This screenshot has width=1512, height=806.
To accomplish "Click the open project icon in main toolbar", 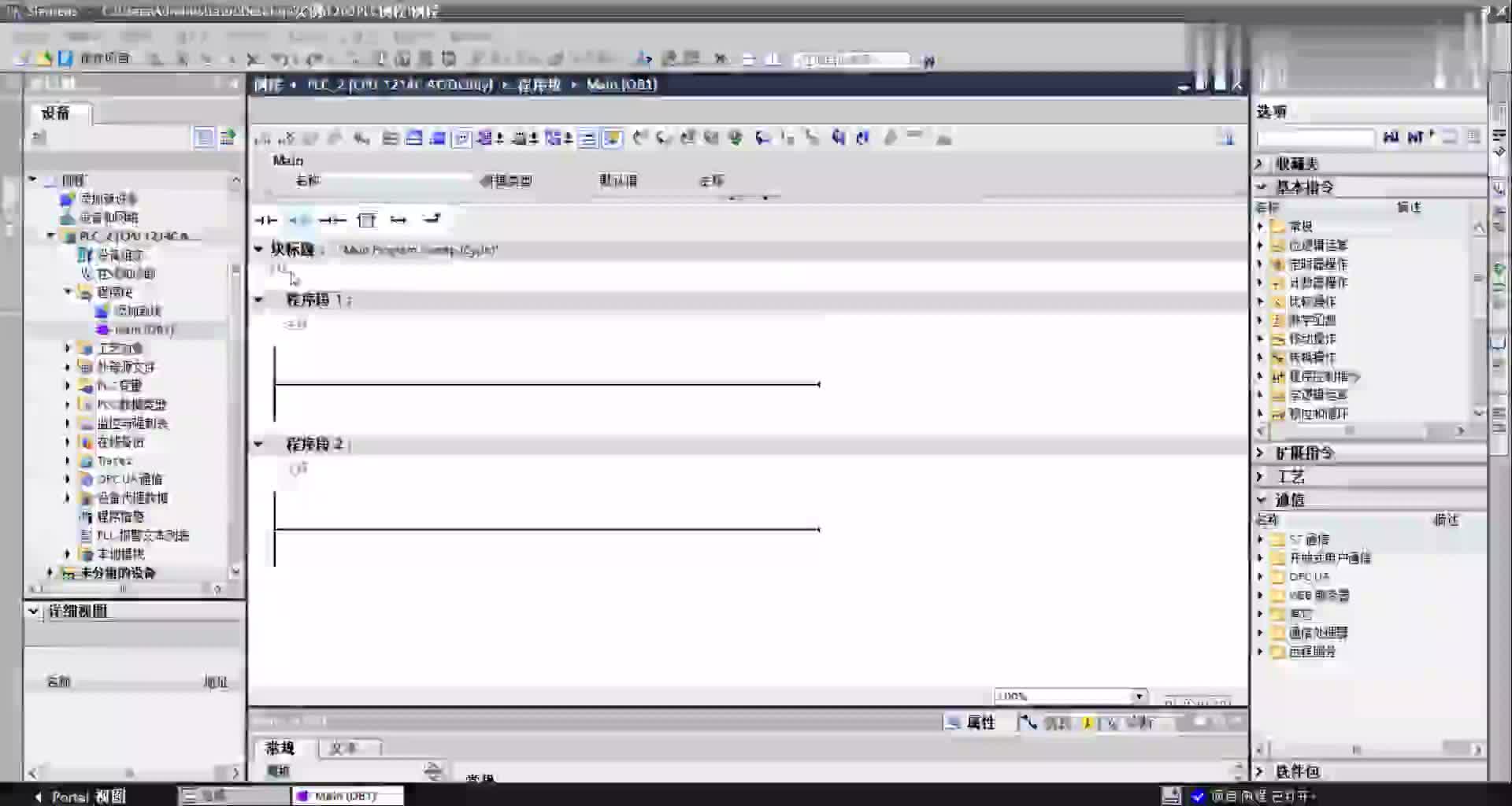I will coord(44,59).
